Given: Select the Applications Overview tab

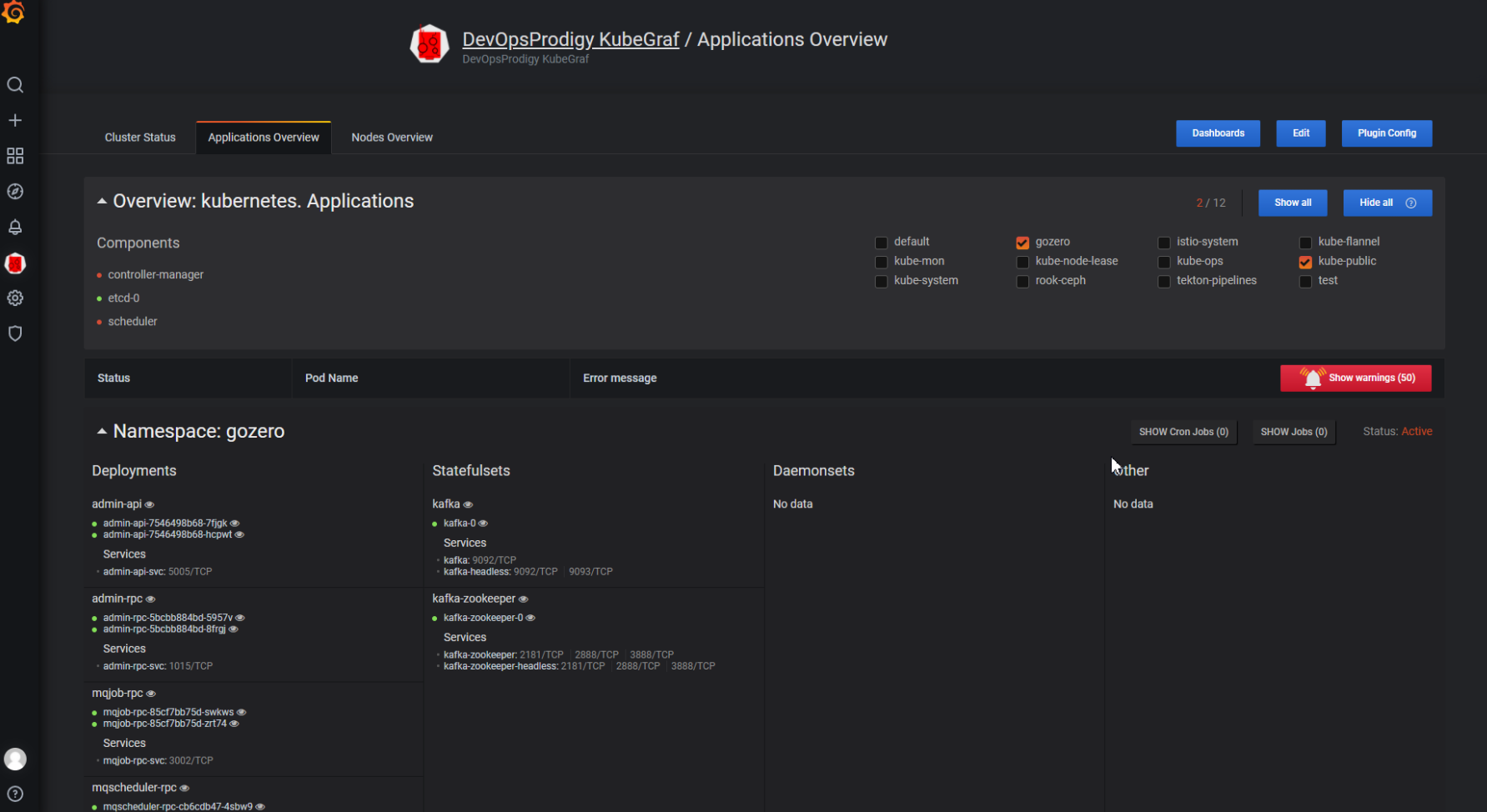Looking at the screenshot, I should tap(264, 138).
